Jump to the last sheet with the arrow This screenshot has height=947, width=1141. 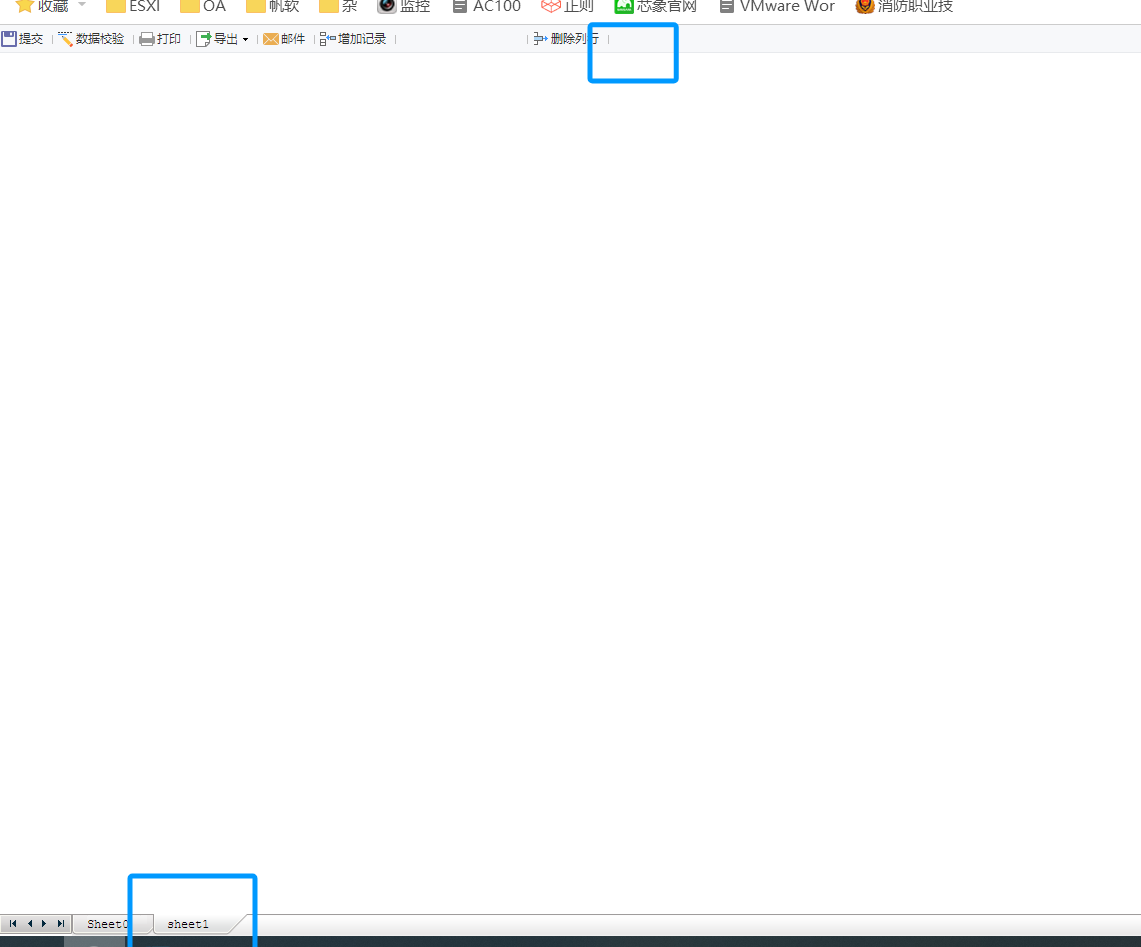61,924
